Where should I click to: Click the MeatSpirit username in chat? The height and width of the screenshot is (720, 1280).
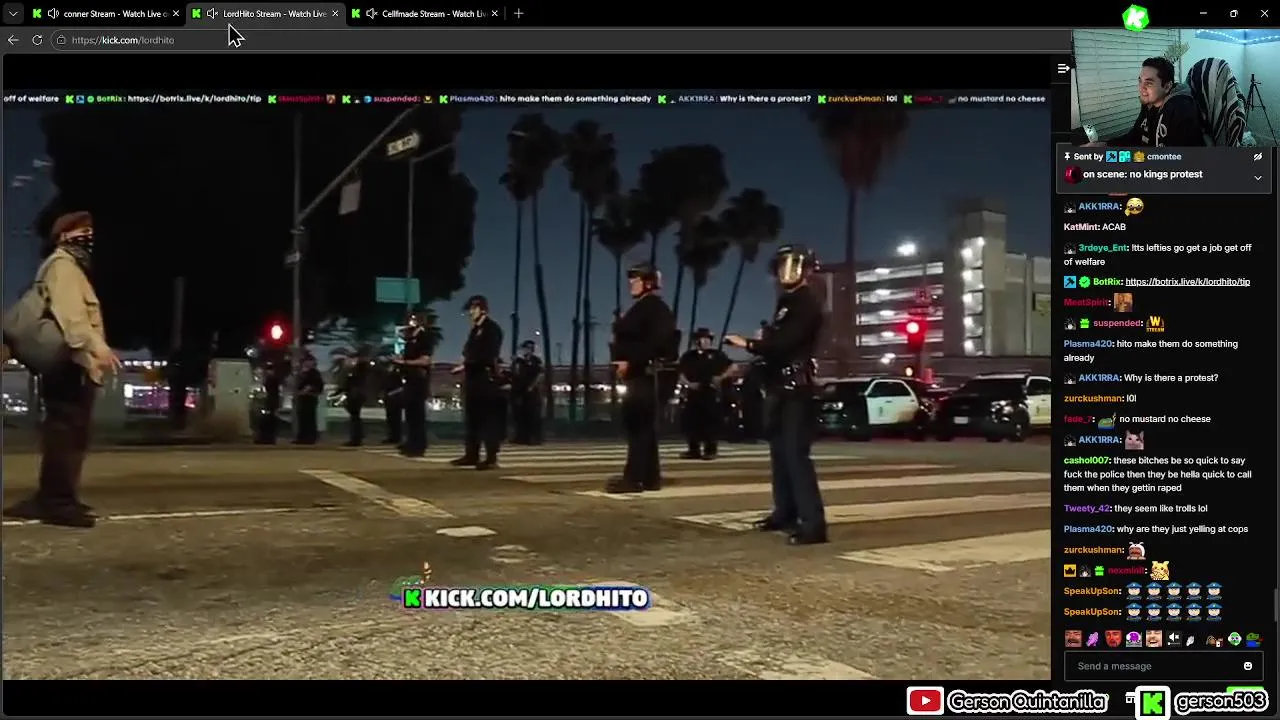click(x=1086, y=303)
